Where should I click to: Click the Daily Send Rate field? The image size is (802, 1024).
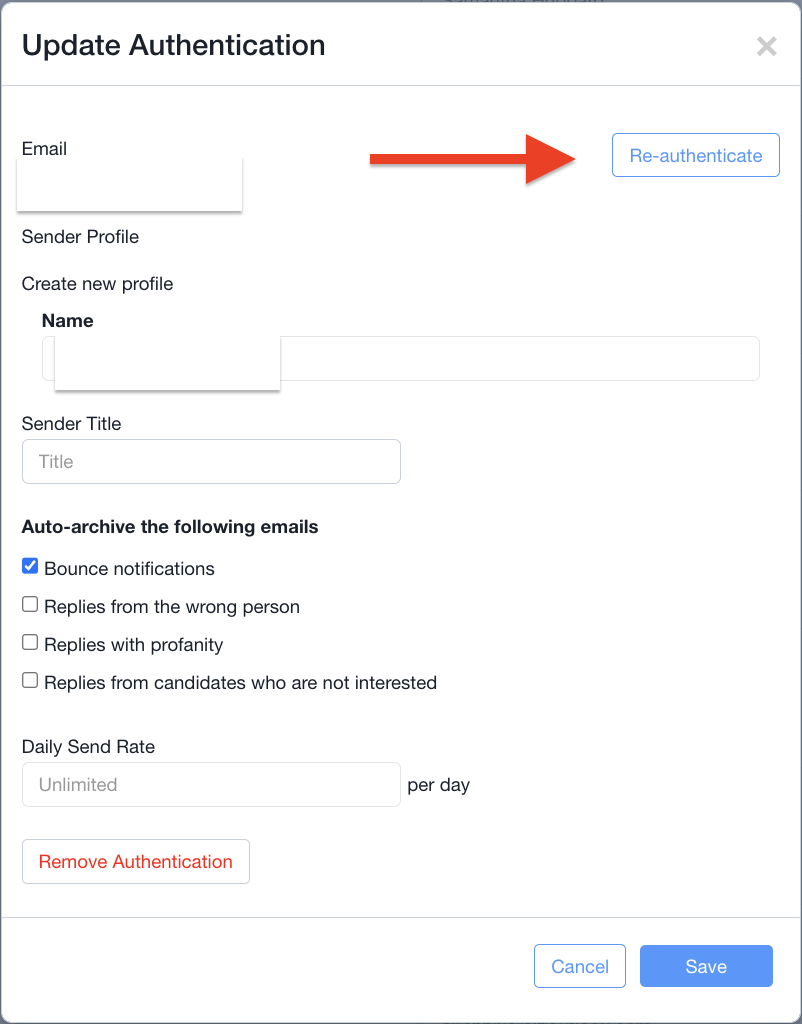pos(211,785)
